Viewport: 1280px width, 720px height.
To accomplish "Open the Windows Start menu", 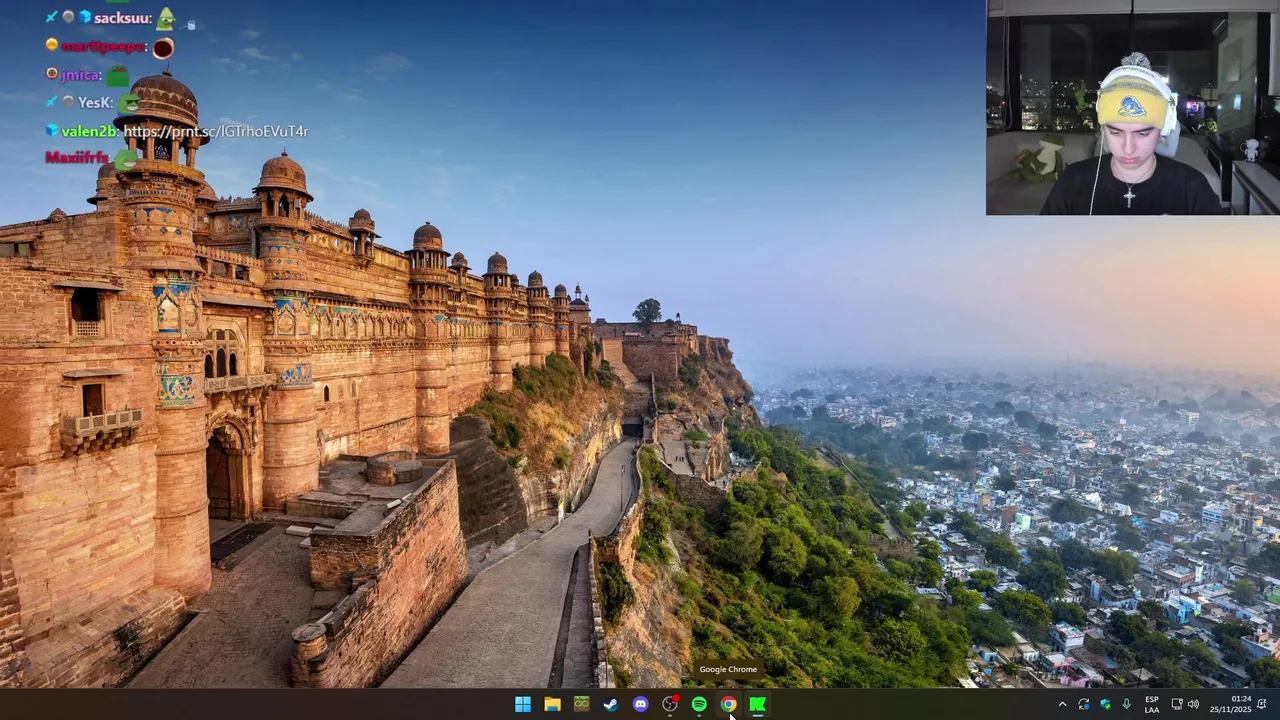I will (x=523, y=704).
